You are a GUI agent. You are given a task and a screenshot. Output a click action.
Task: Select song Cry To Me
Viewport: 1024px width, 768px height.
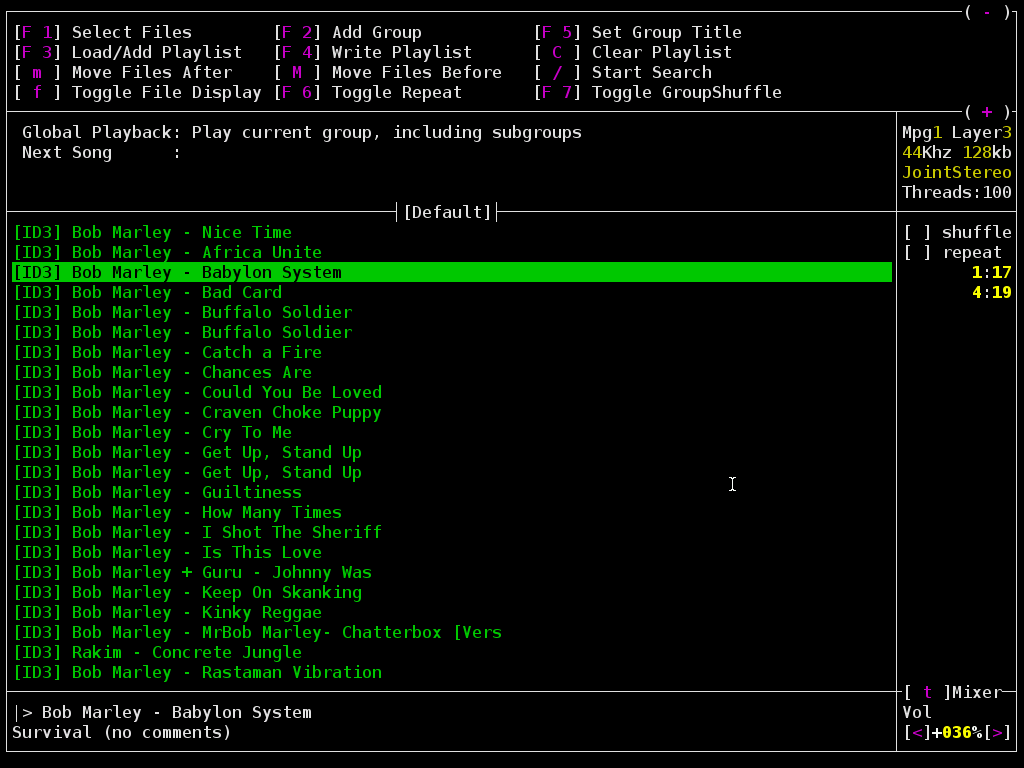point(452,432)
